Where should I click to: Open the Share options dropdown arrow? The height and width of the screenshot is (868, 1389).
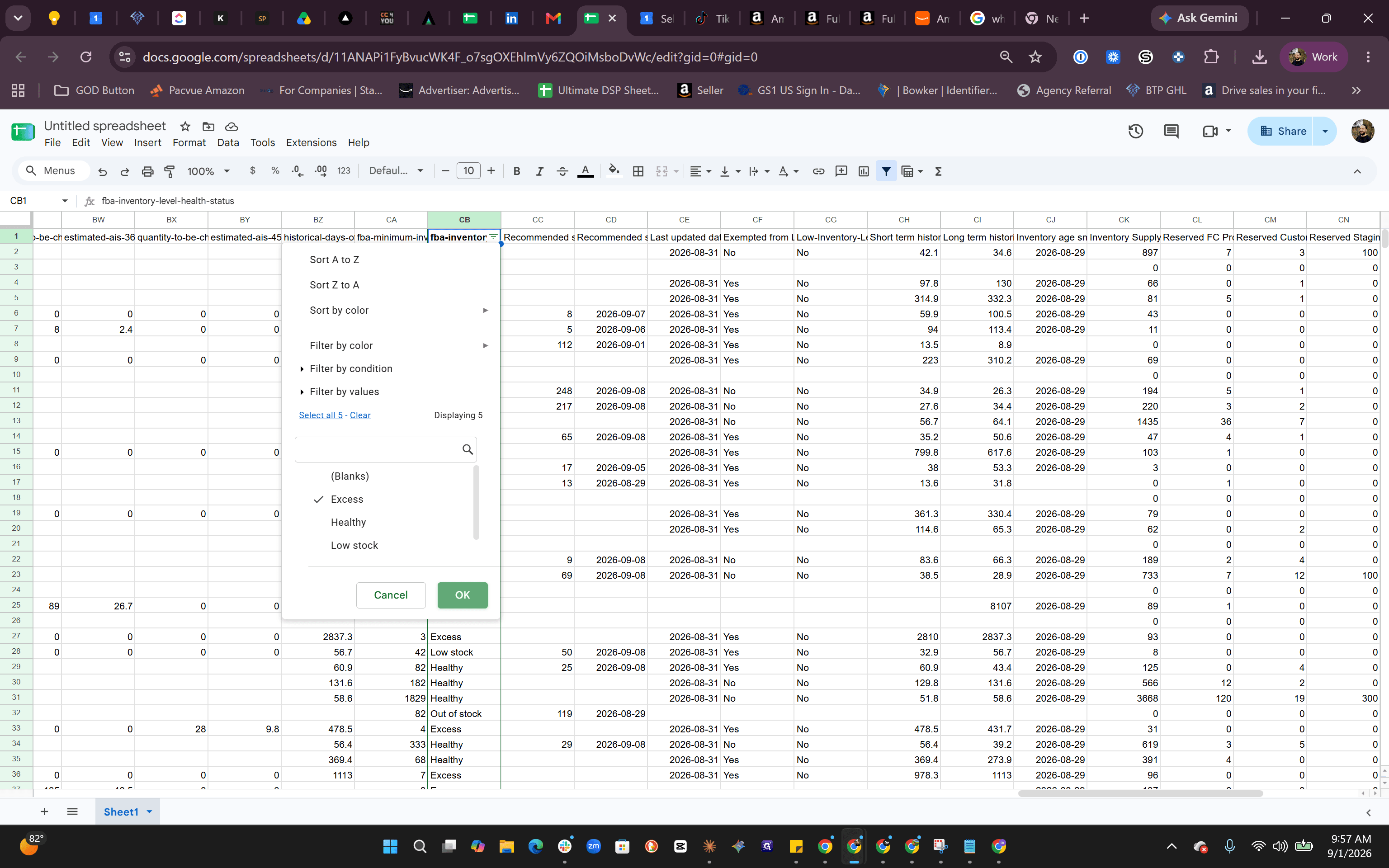pyautogui.click(x=1325, y=132)
